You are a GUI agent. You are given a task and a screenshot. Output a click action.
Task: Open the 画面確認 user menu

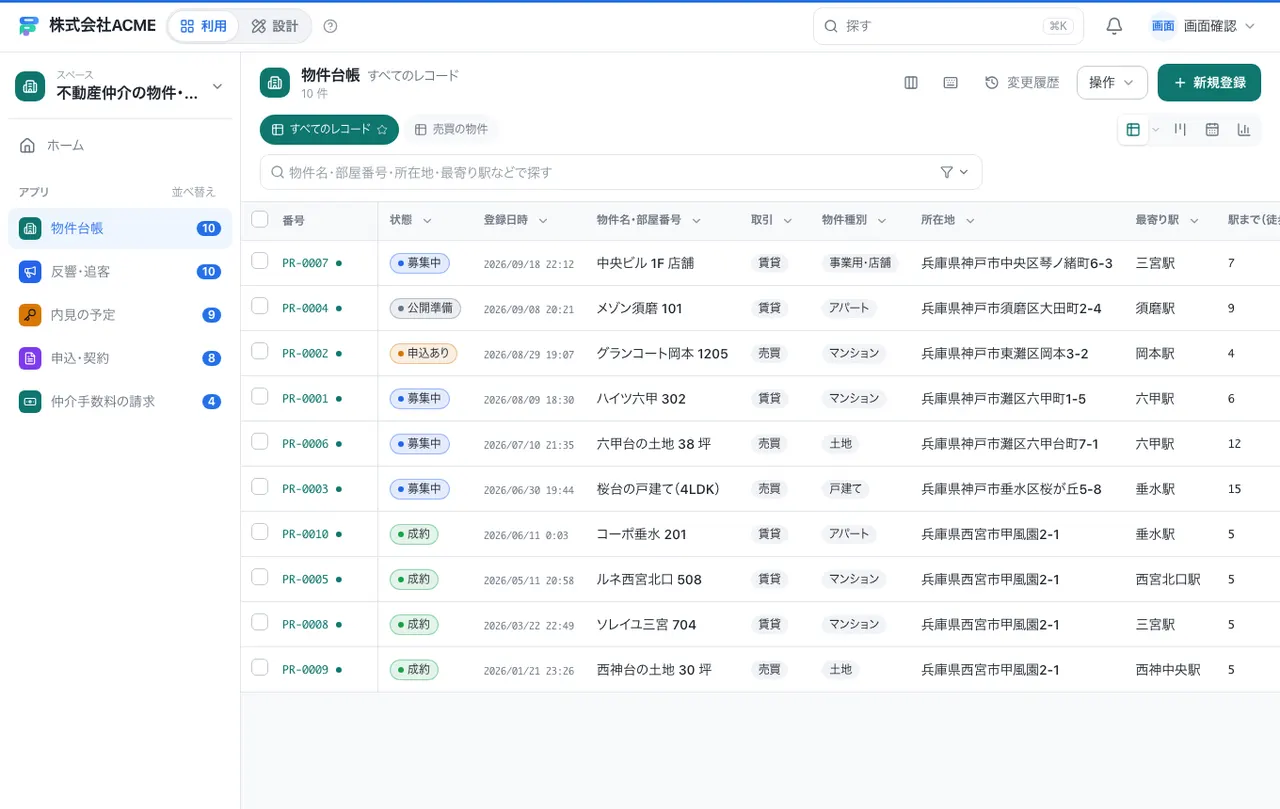(x=1202, y=26)
